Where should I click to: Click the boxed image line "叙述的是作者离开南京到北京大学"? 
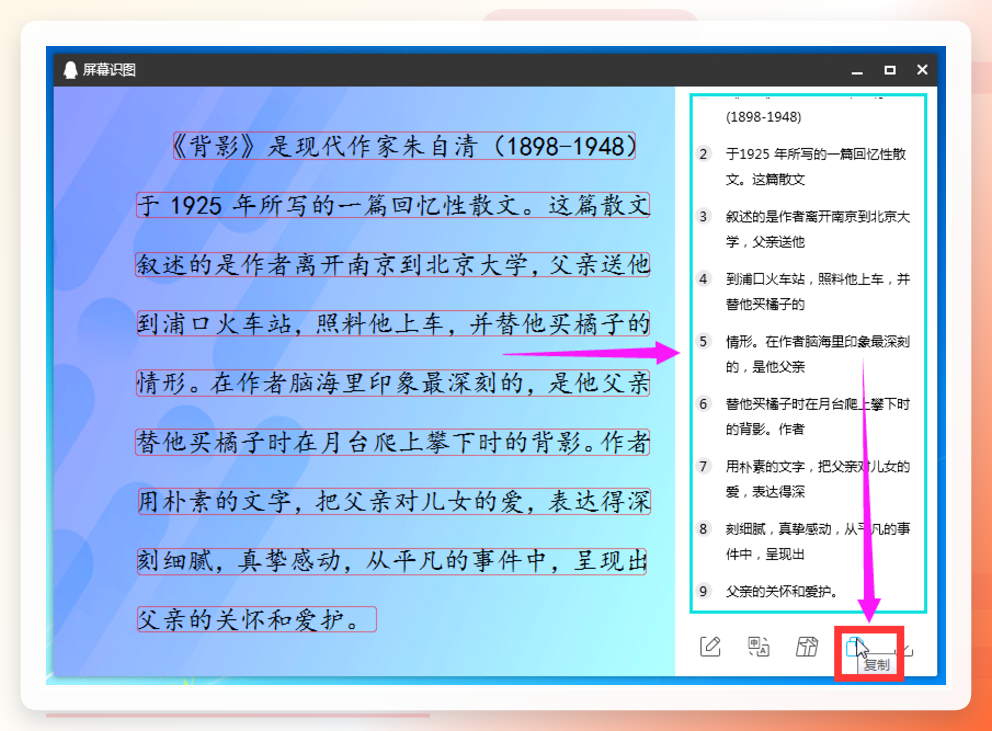(x=393, y=265)
